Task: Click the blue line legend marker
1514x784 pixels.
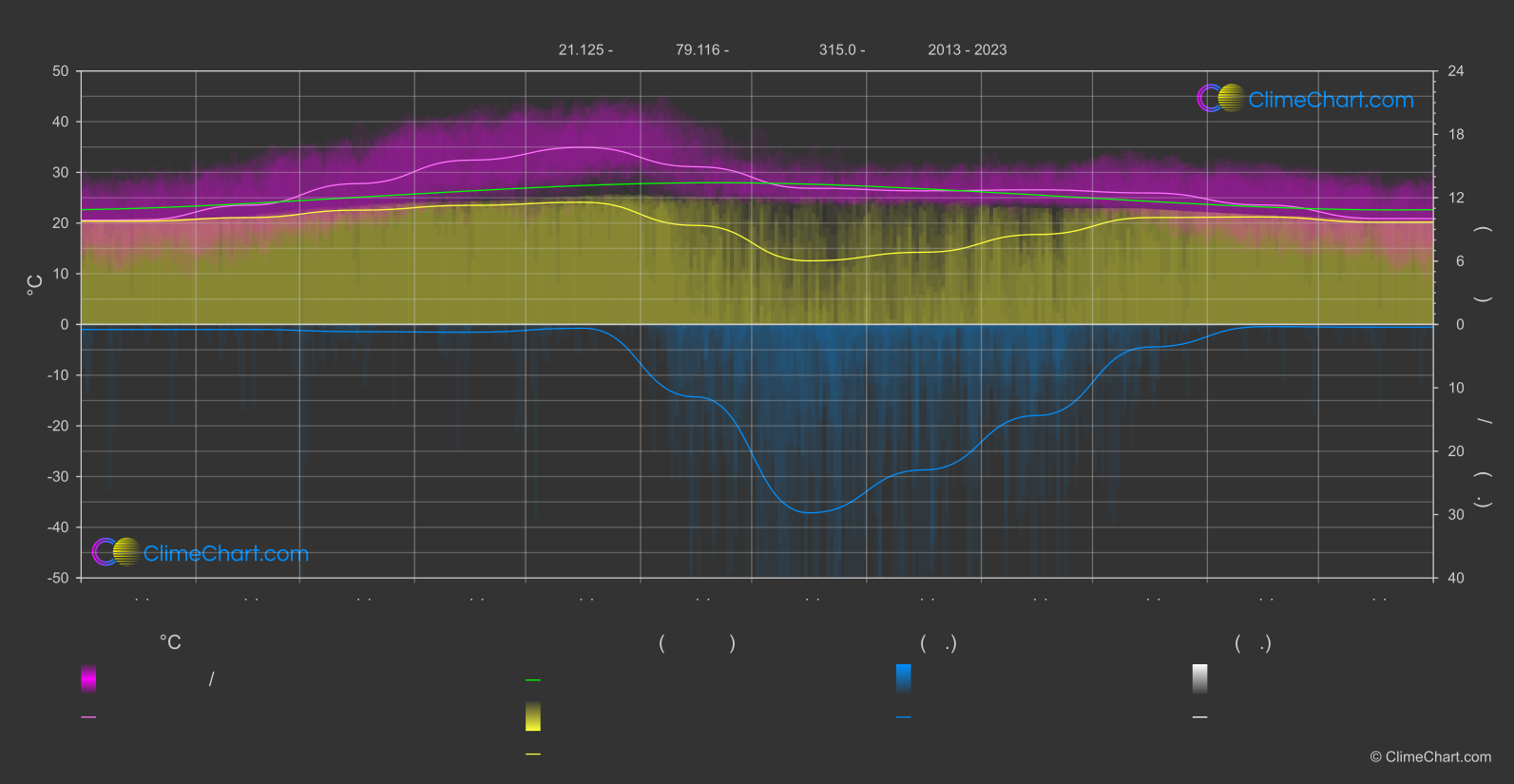Action: click(x=903, y=717)
